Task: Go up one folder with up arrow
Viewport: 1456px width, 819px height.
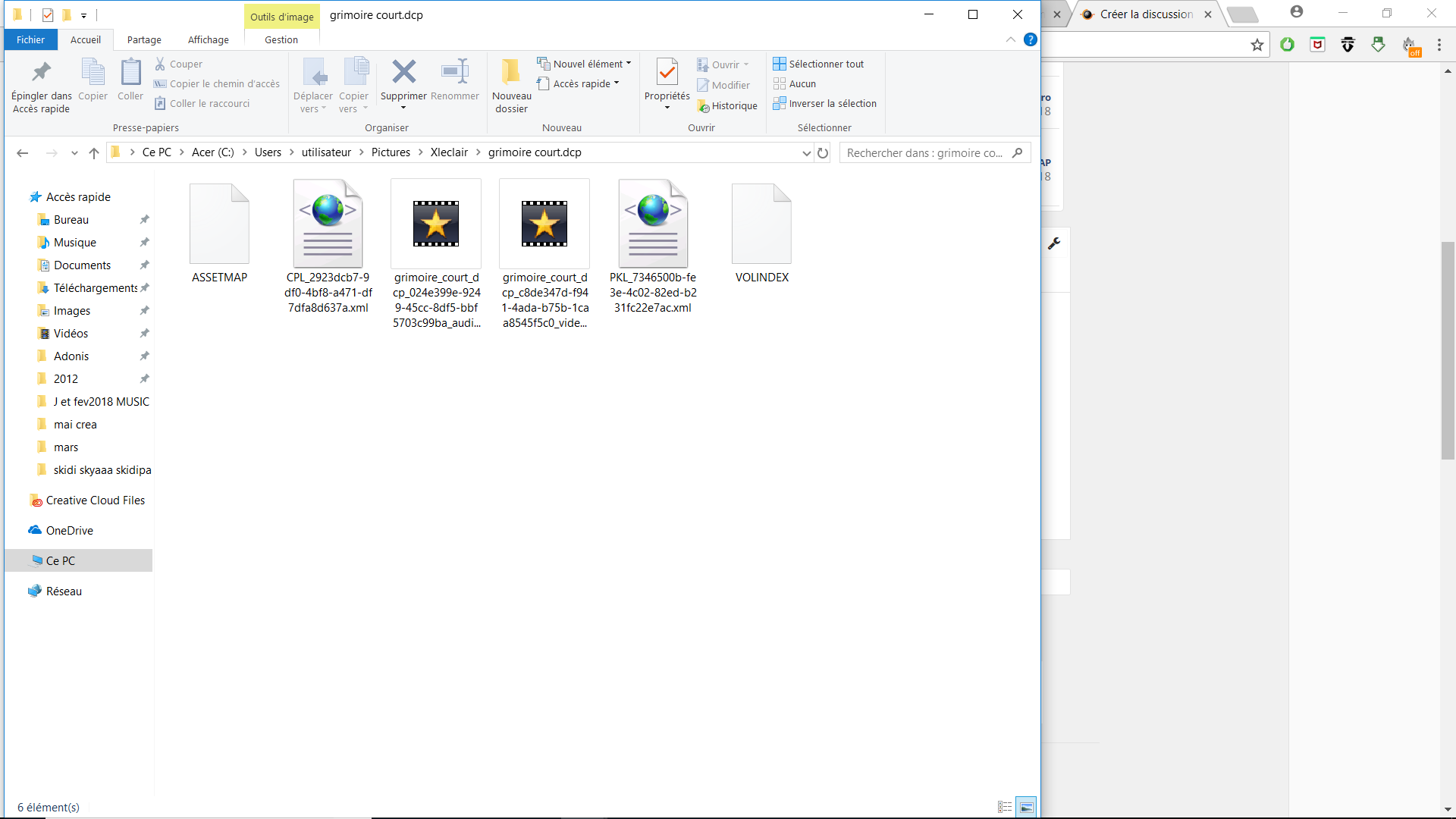Action: coord(94,153)
